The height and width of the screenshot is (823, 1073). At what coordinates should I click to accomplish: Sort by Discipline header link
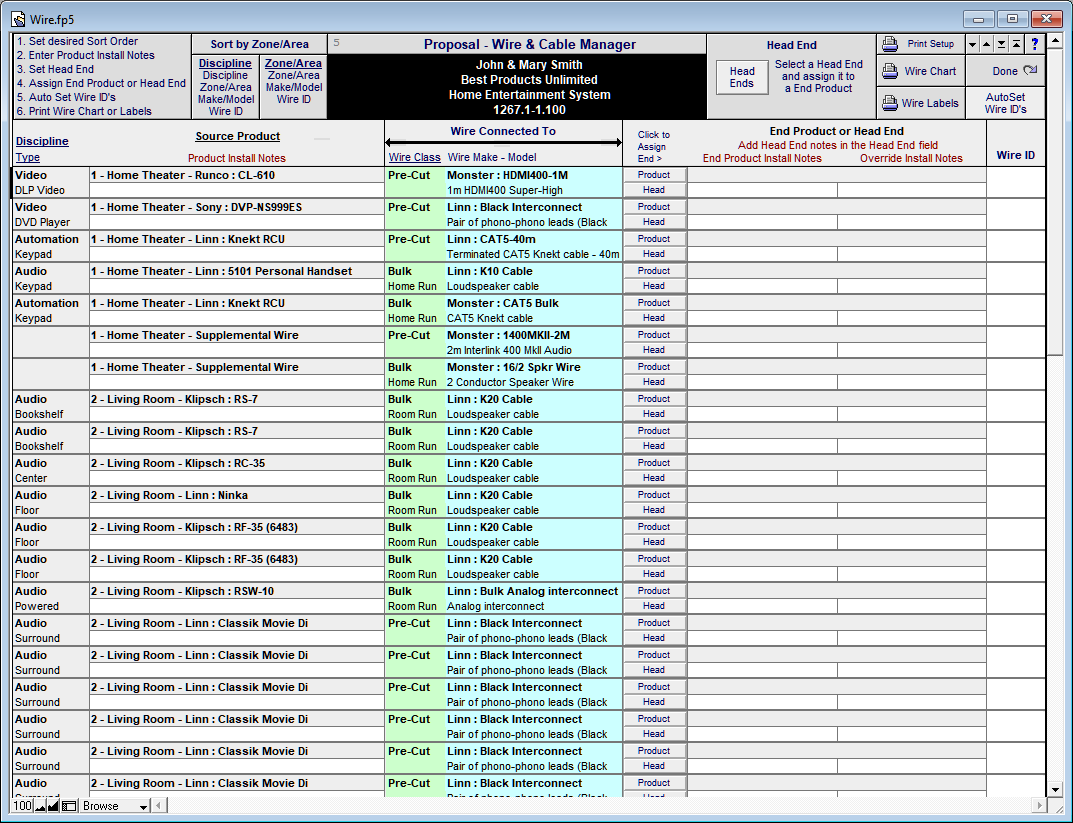(225, 63)
